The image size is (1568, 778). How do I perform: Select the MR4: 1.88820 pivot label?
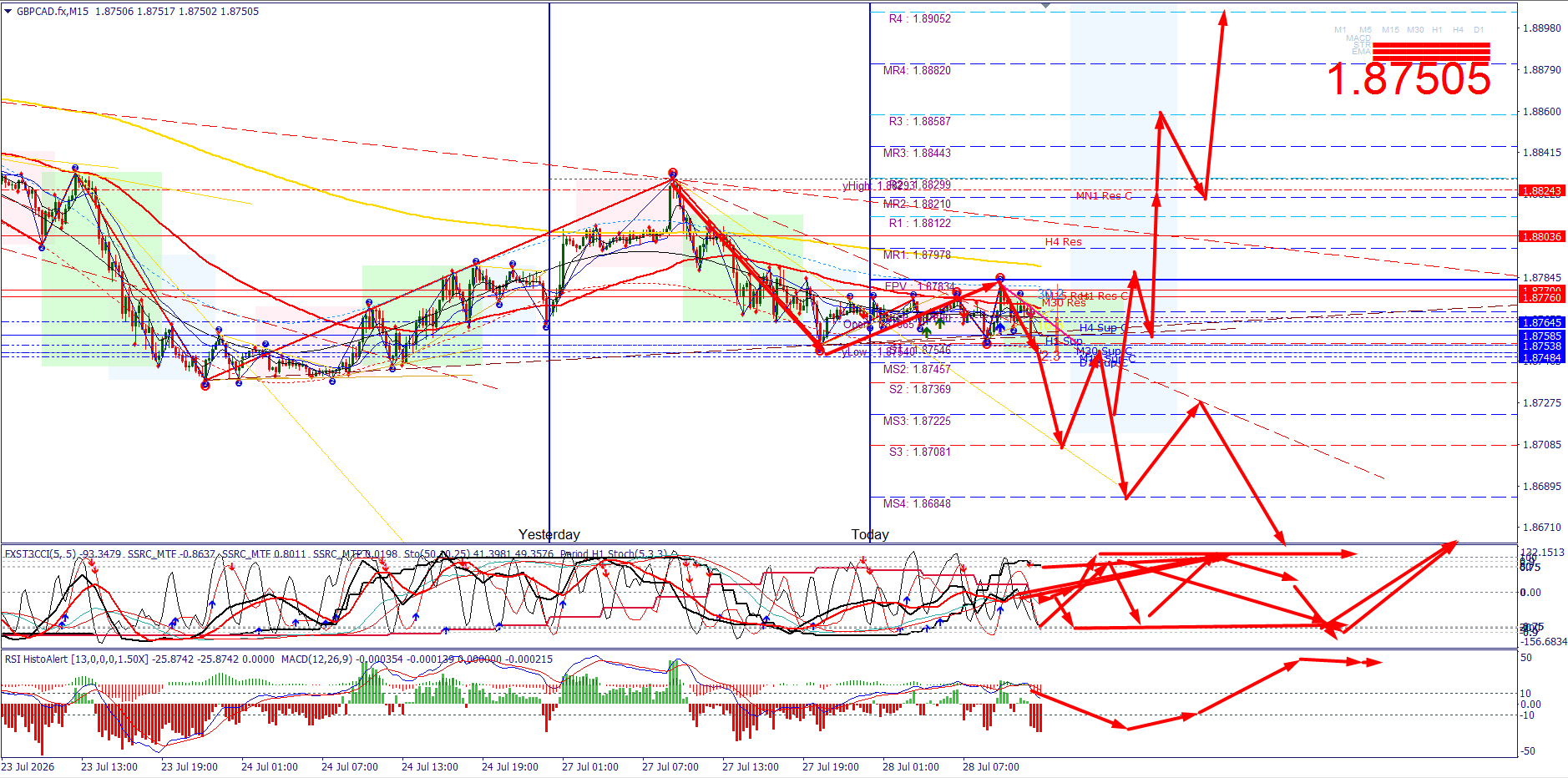[x=917, y=70]
